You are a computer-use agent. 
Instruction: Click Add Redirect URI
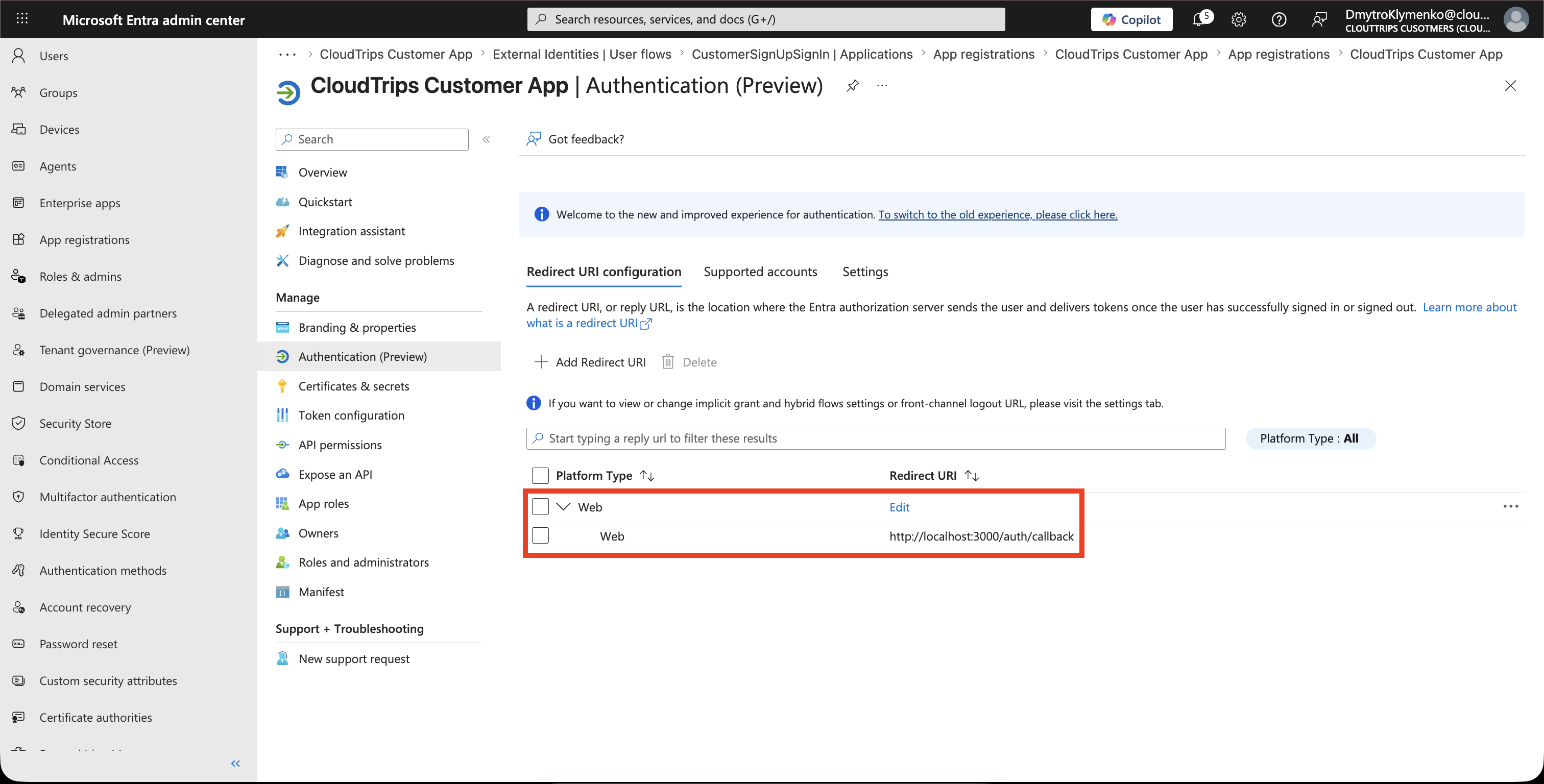click(590, 361)
